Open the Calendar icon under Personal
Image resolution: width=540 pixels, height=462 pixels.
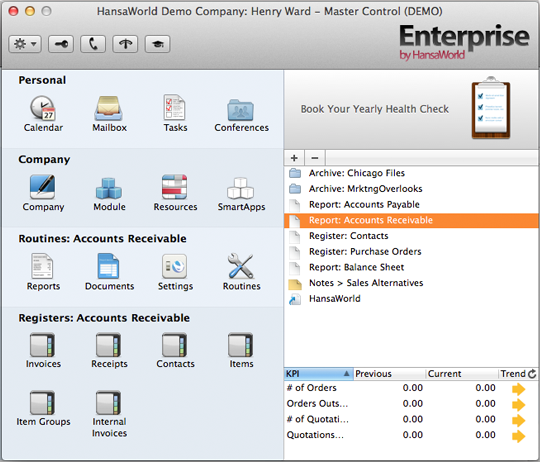click(42, 108)
